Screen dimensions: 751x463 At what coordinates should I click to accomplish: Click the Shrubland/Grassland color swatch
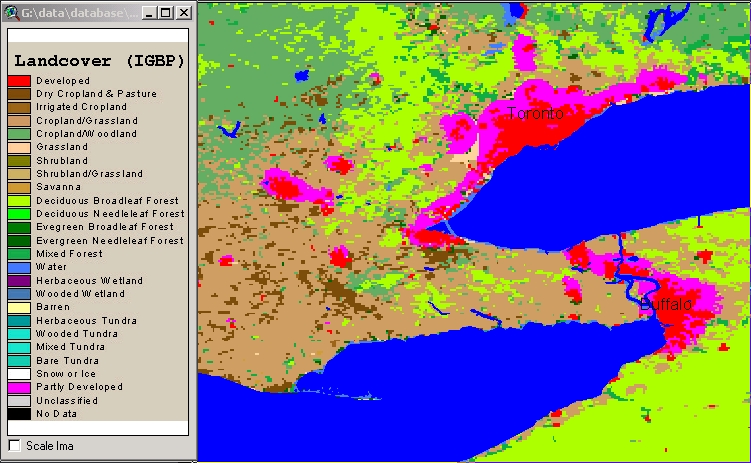pos(19,174)
